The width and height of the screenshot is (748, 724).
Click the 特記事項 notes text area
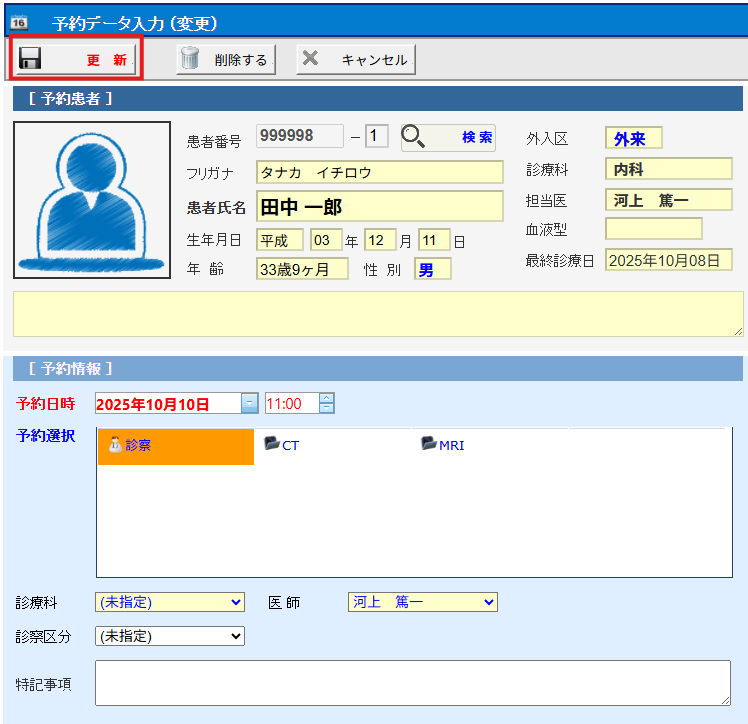[412, 683]
